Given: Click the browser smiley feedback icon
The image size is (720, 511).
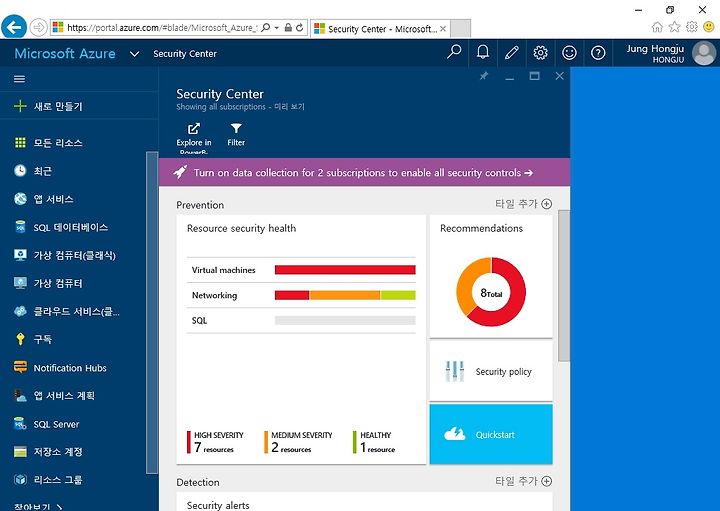Looking at the screenshot, I should [709, 27].
